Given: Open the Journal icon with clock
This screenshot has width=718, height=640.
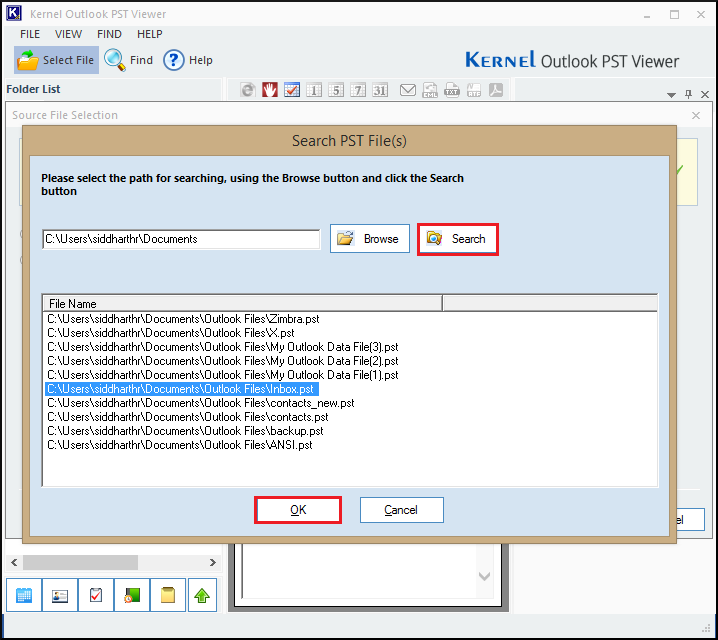Looking at the screenshot, I should click(x=132, y=595).
